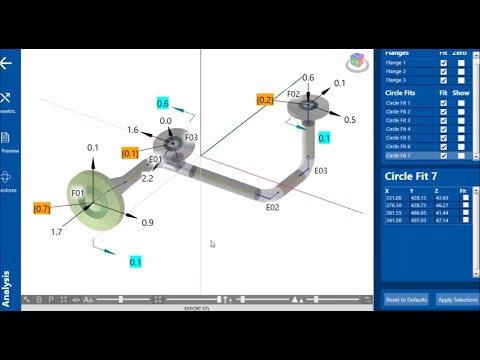480x360 pixels.
Task: Click the scroll-down arrow of the fits list
Action: 476,157
